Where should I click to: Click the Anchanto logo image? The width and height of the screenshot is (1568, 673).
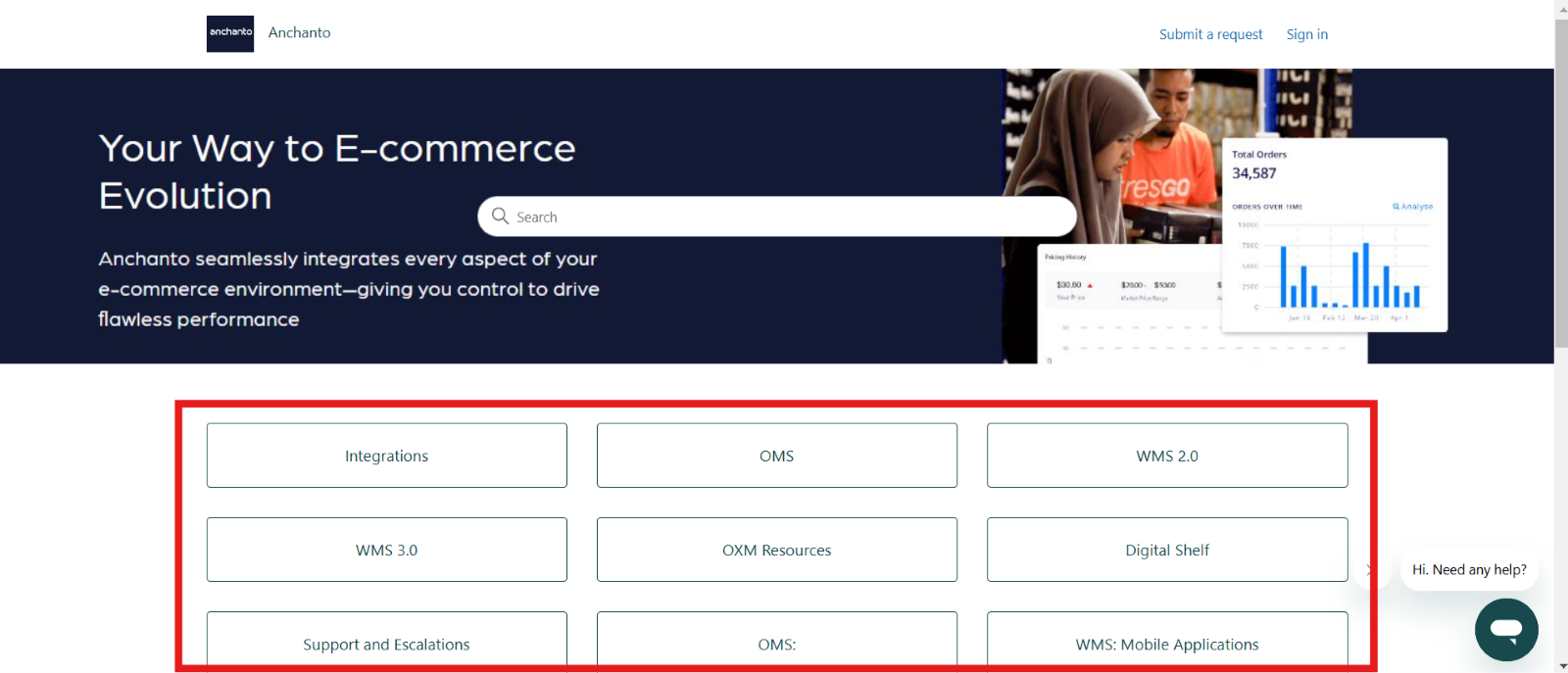[230, 33]
